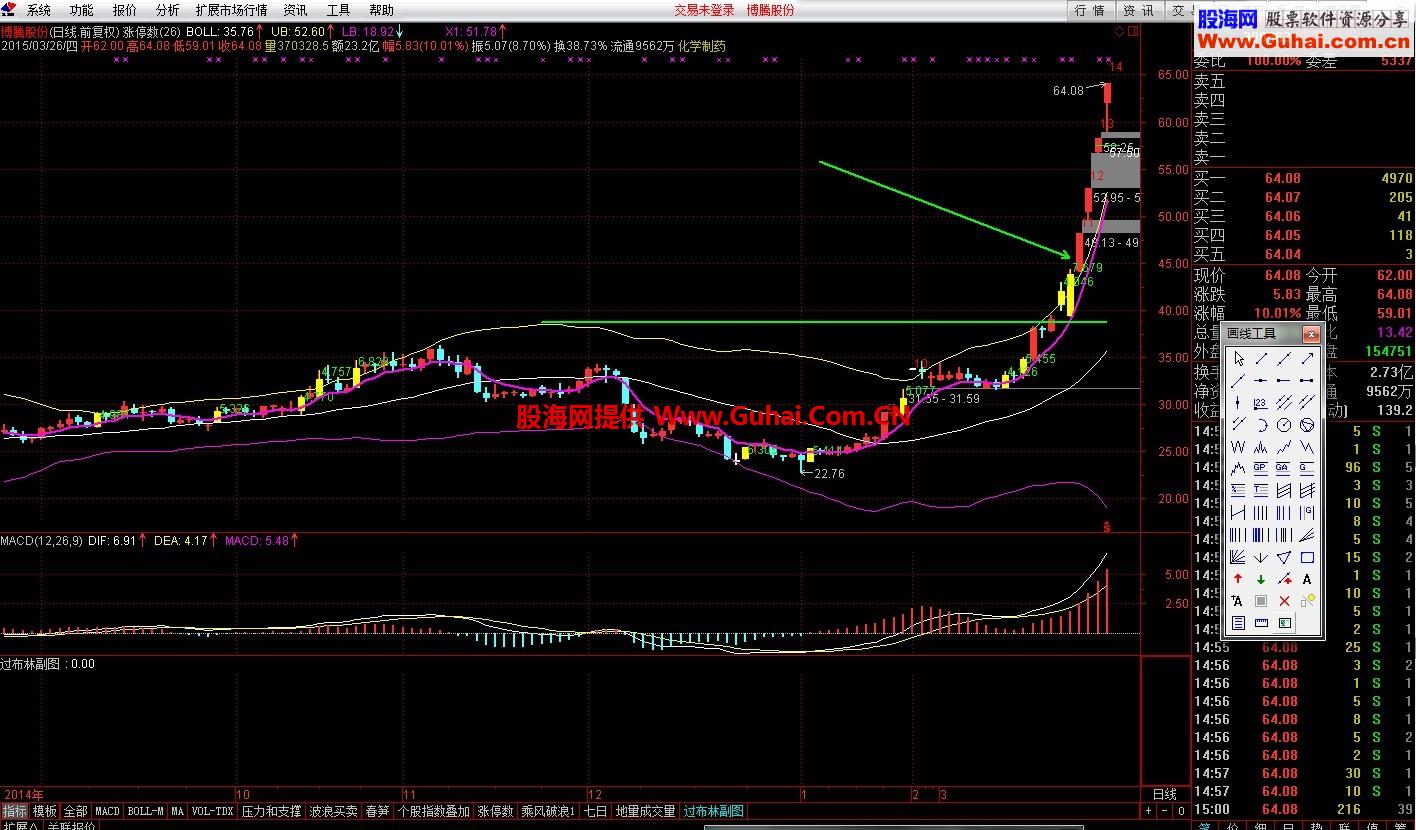
Task: Open the 功能 menu
Action: (x=81, y=10)
